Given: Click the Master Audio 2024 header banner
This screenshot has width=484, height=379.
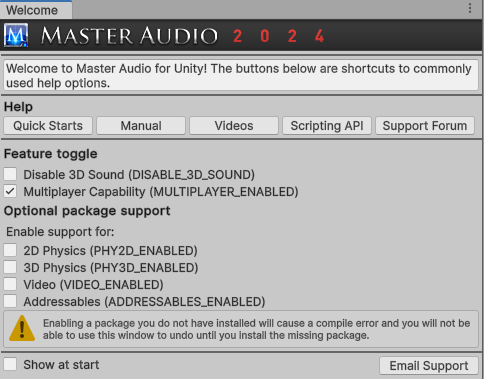Looking at the screenshot, I should 241,35.
